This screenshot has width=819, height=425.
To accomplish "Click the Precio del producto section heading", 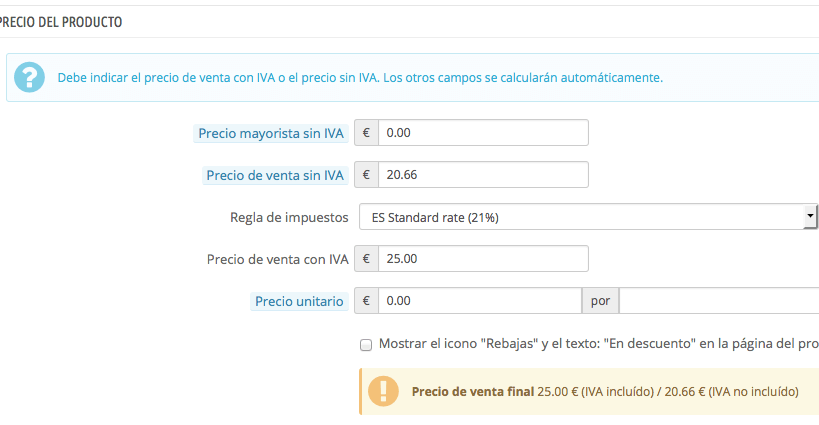I will pos(61,22).
